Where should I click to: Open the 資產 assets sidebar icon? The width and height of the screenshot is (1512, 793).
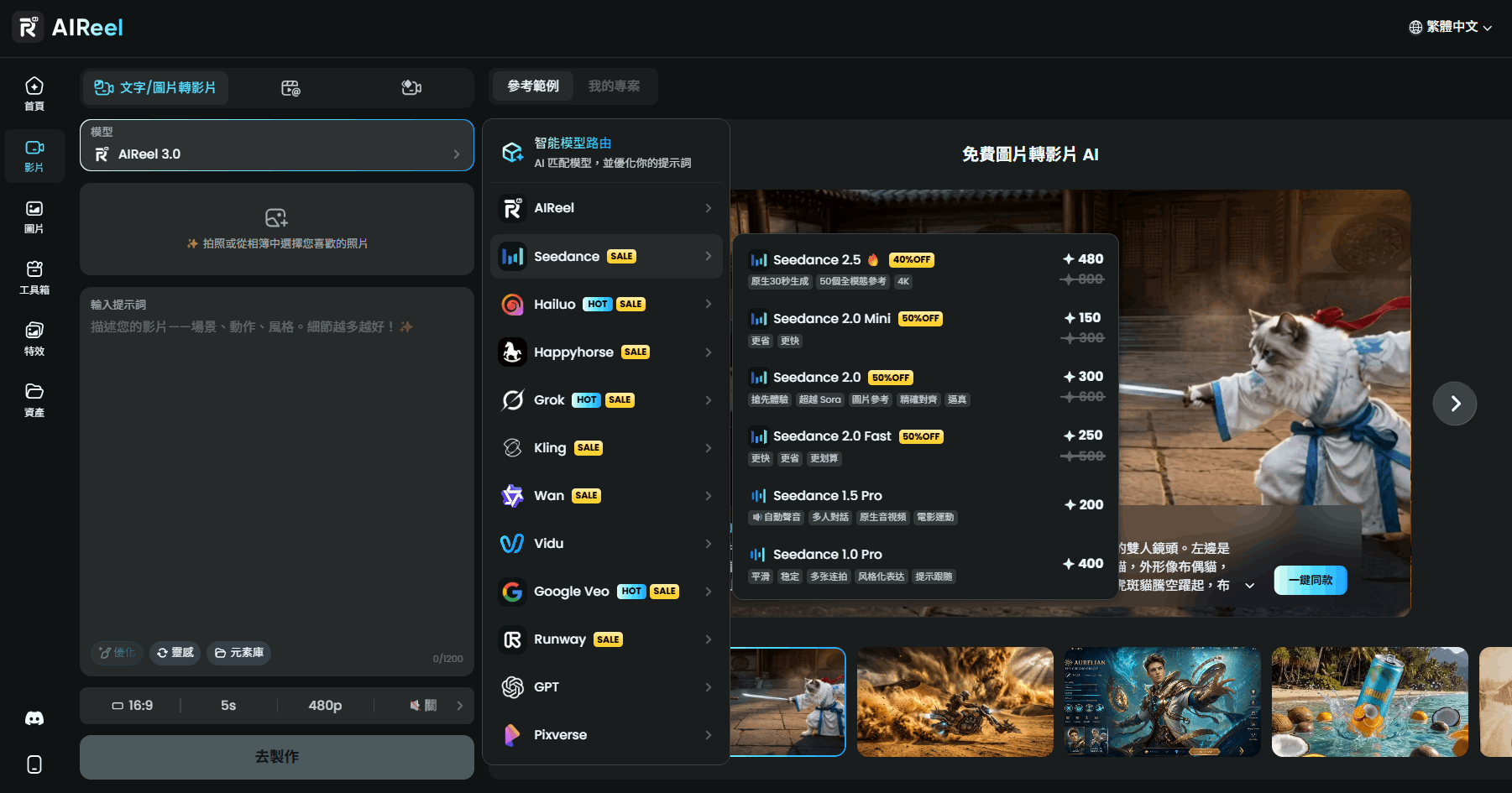pos(34,400)
